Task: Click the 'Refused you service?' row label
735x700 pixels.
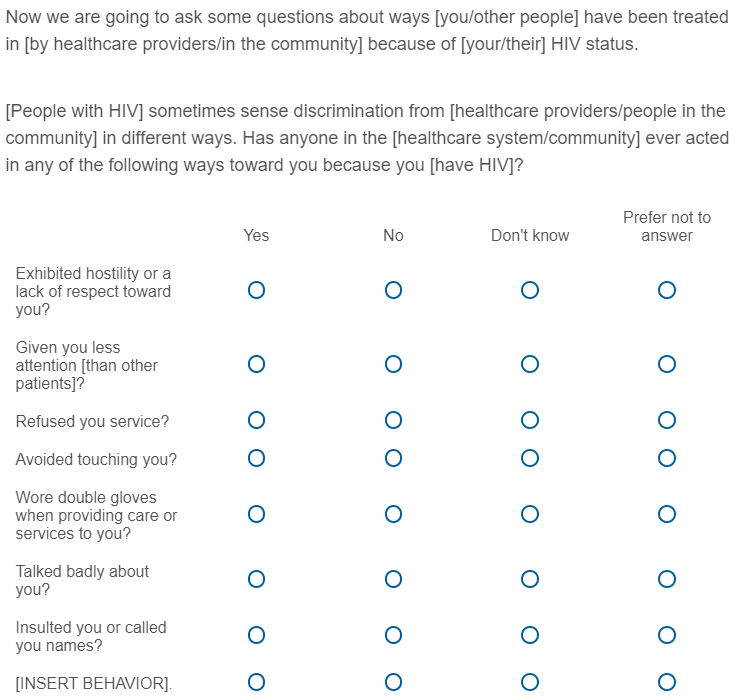Action: tap(92, 422)
